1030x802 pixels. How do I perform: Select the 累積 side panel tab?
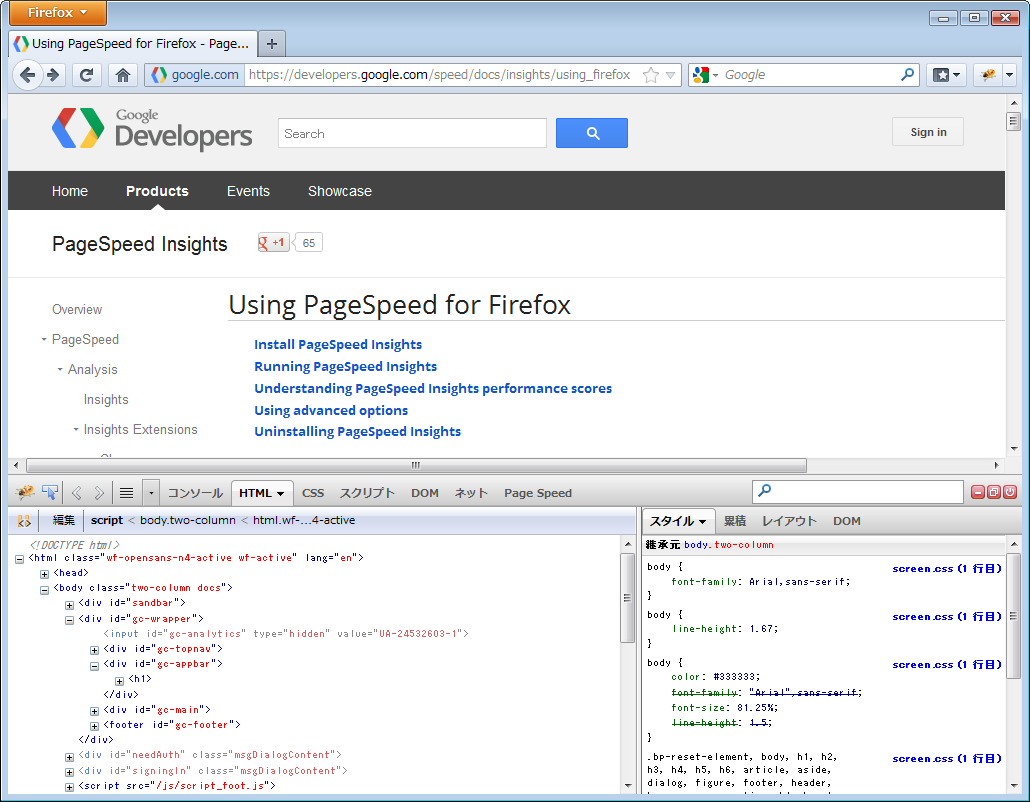734,521
